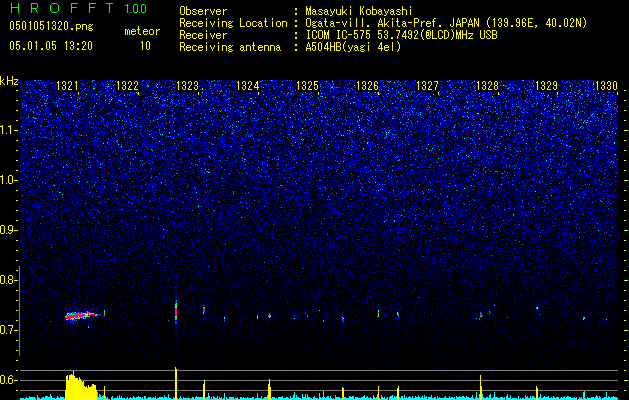629x400 pixels.
Task: Click the 0.7 kHz frequency label
Action: pyautogui.click(x=9, y=330)
